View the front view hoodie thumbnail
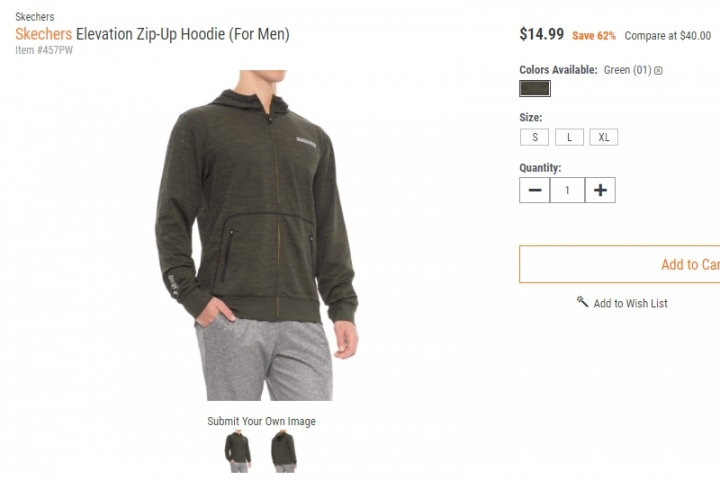The image size is (720, 480). 238,451
